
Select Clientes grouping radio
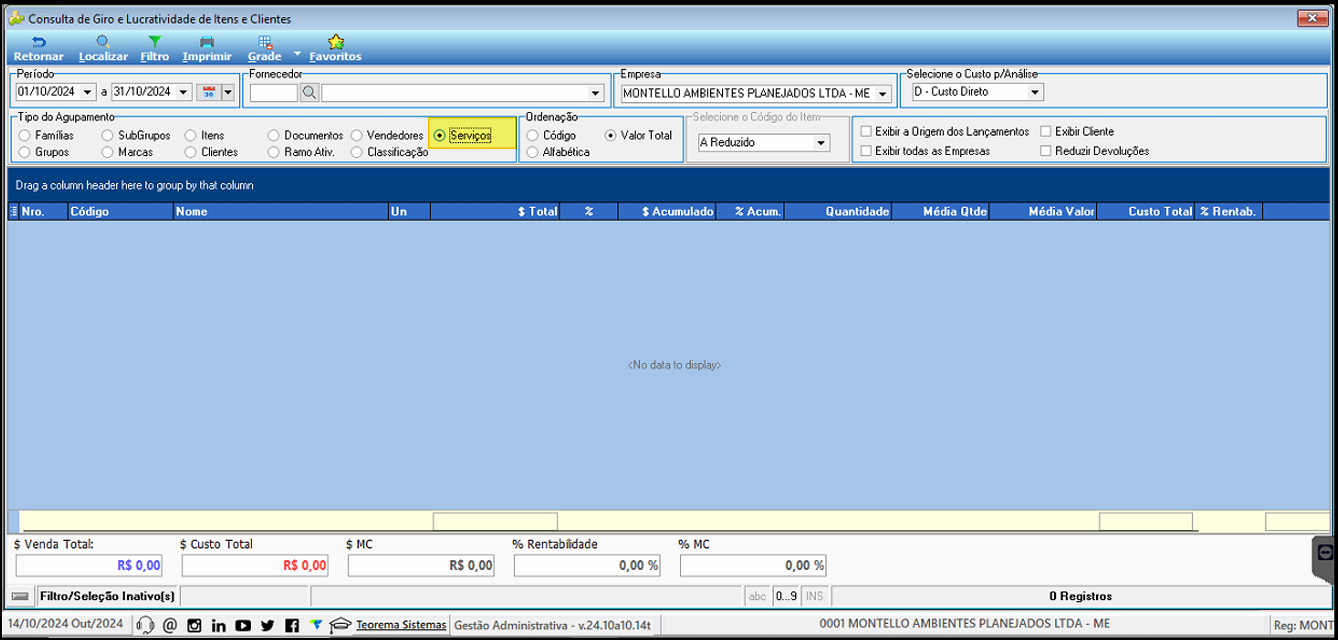coord(191,152)
